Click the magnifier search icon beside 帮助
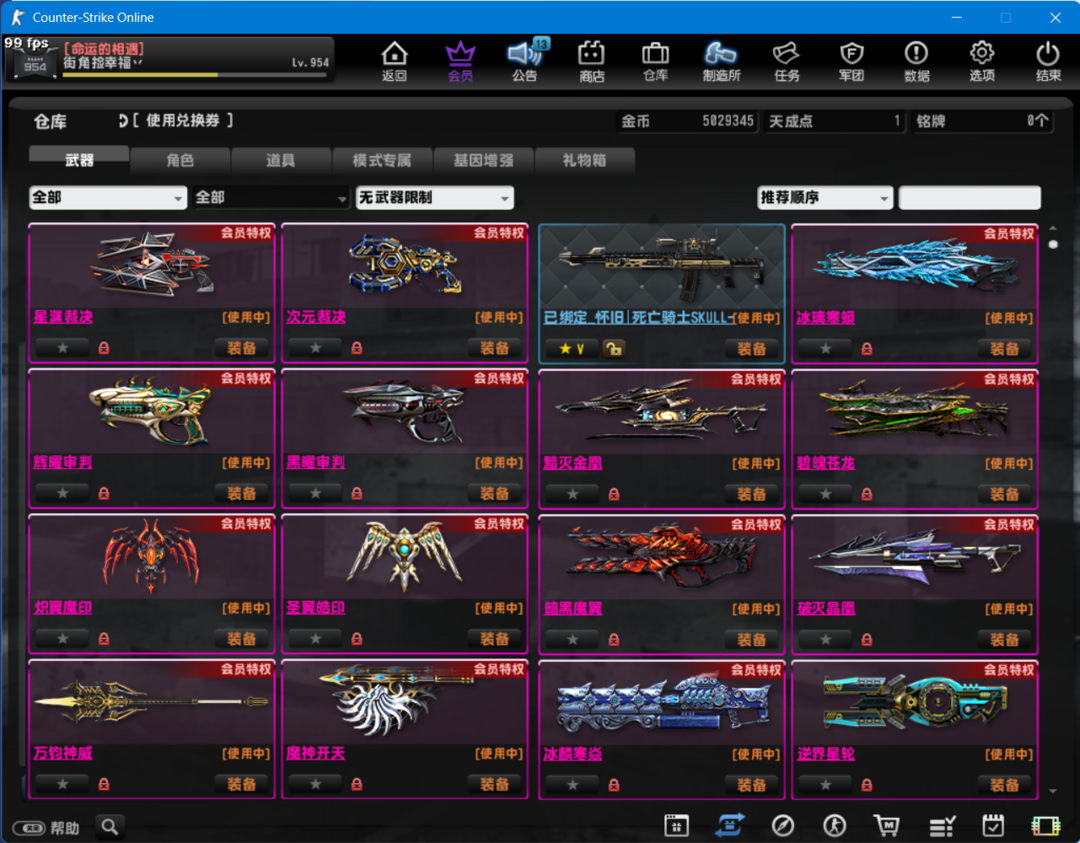This screenshot has width=1080, height=843. tap(110, 826)
